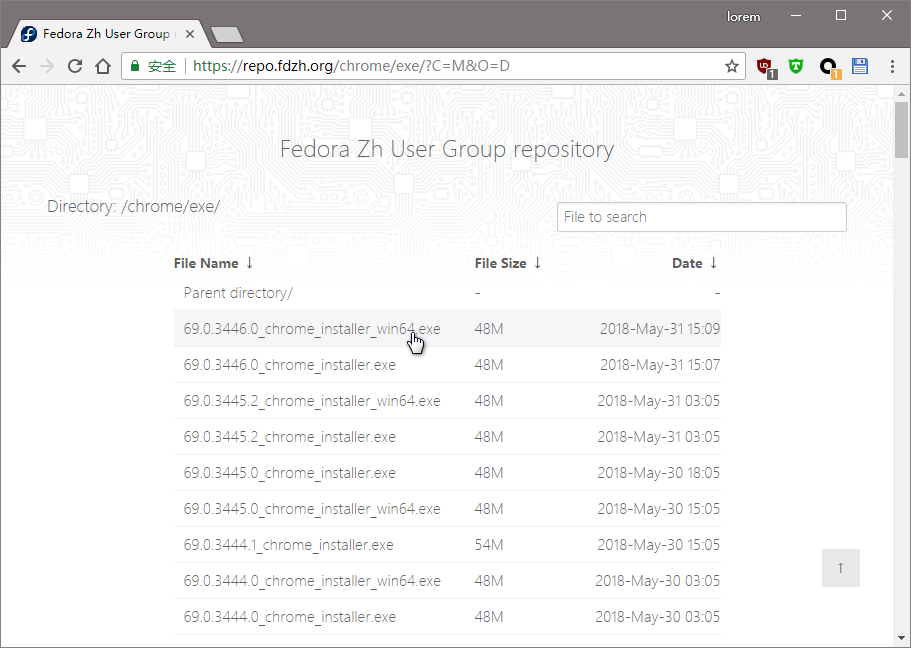This screenshot has height=648, width=911.
Task: Click the scrollbar up arrow
Action: [901, 93]
